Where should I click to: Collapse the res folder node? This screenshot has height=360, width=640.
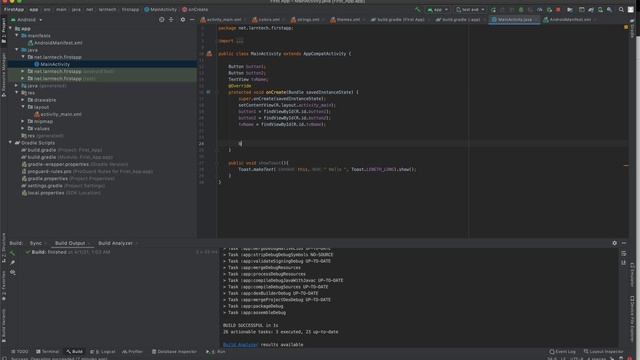[x=17, y=93]
